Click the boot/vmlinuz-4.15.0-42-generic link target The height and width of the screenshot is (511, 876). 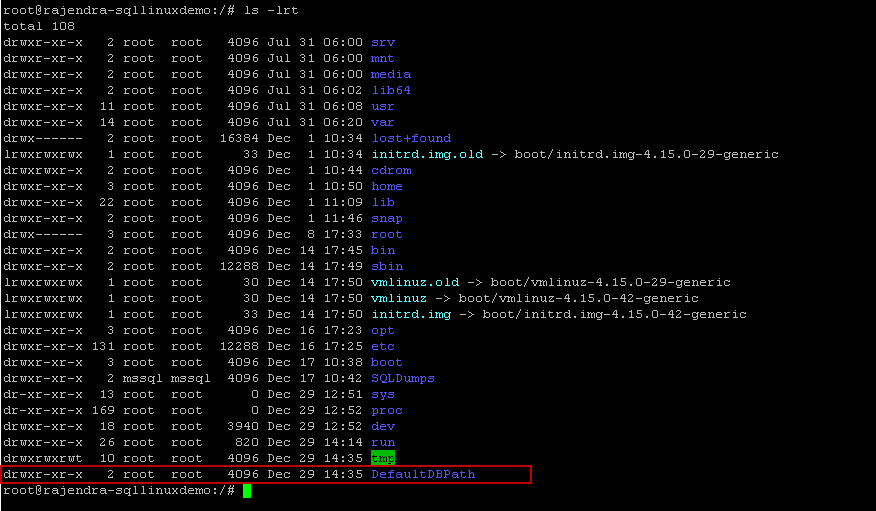pyautogui.click(x=579, y=299)
